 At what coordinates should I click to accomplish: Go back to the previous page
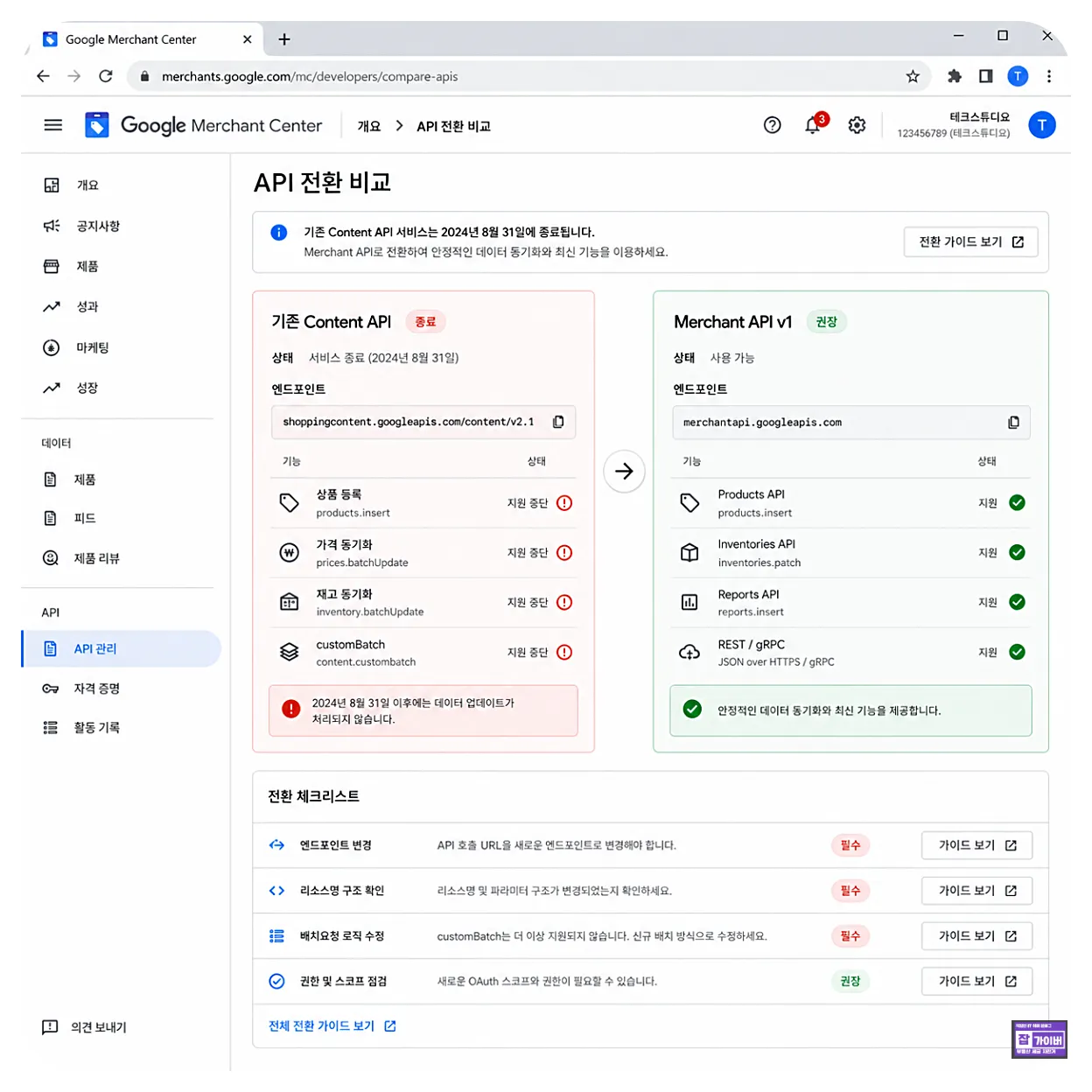click(43, 76)
